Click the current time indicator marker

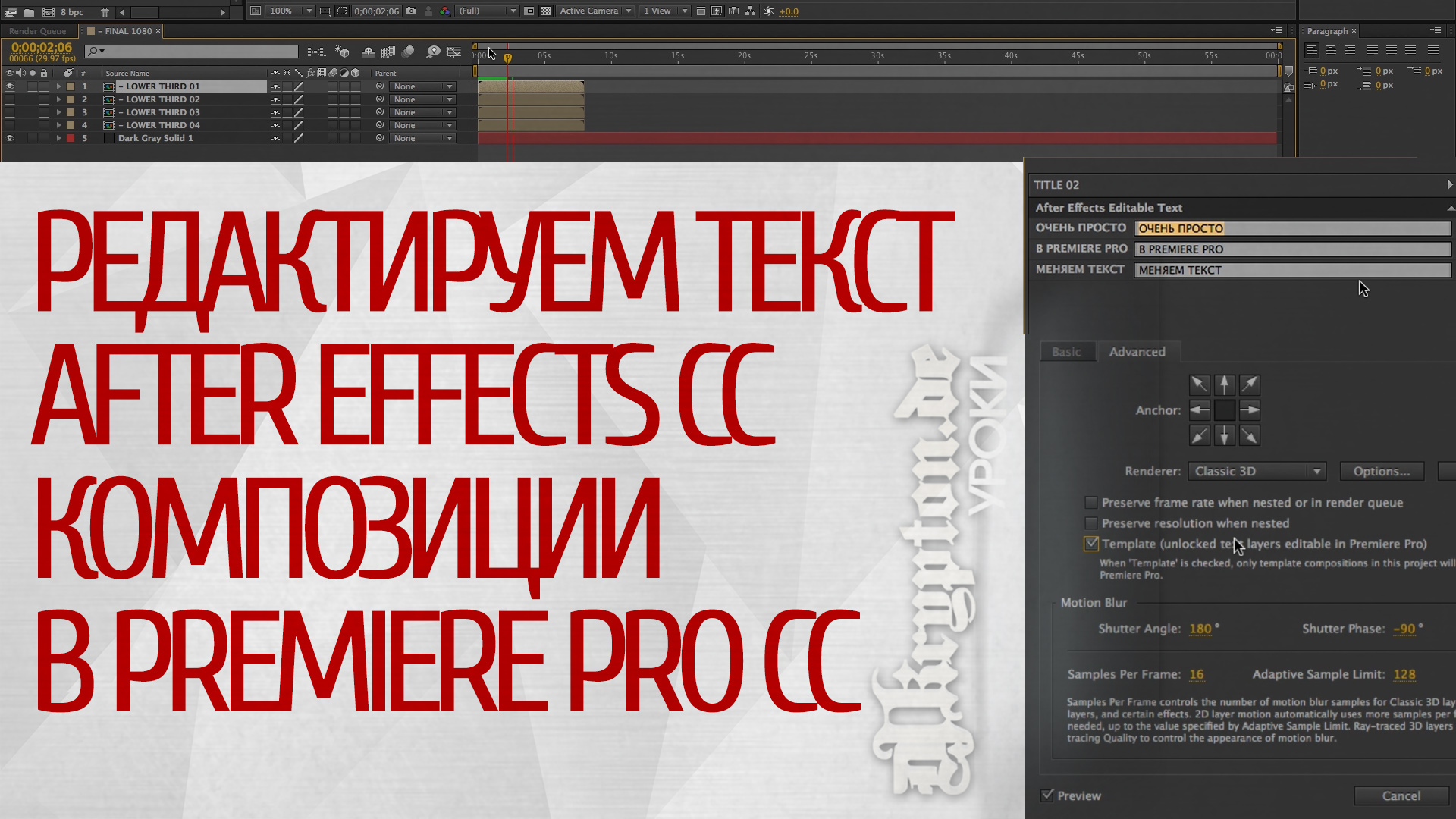click(507, 58)
